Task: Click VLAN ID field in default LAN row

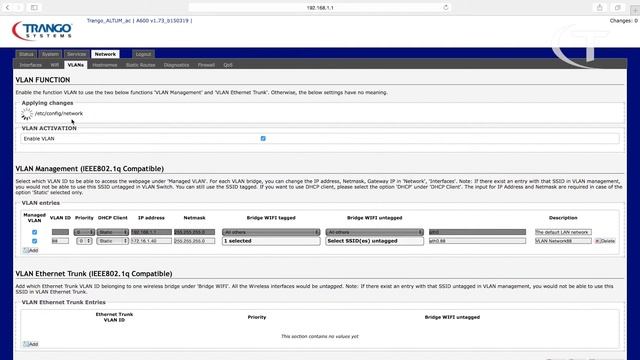Action: 60,232
